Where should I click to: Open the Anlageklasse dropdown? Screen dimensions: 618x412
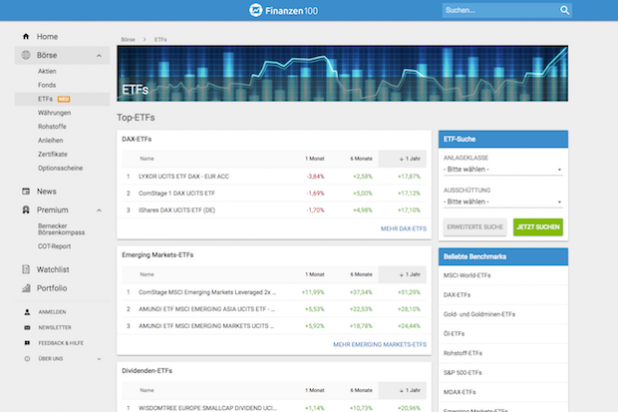click(x=503, y=170)
